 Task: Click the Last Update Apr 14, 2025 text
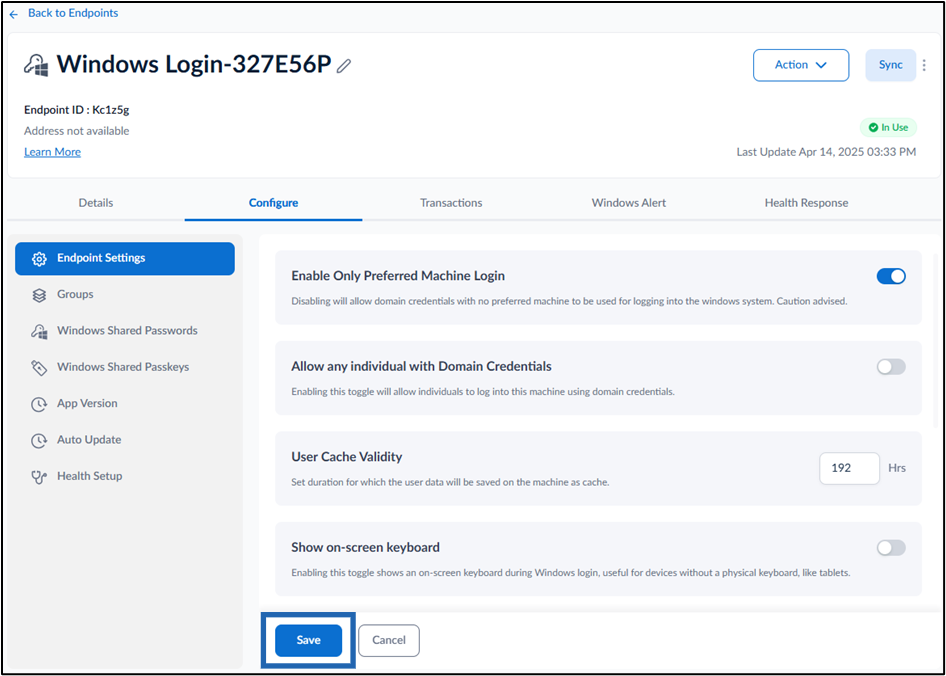(x=826, y=152)
